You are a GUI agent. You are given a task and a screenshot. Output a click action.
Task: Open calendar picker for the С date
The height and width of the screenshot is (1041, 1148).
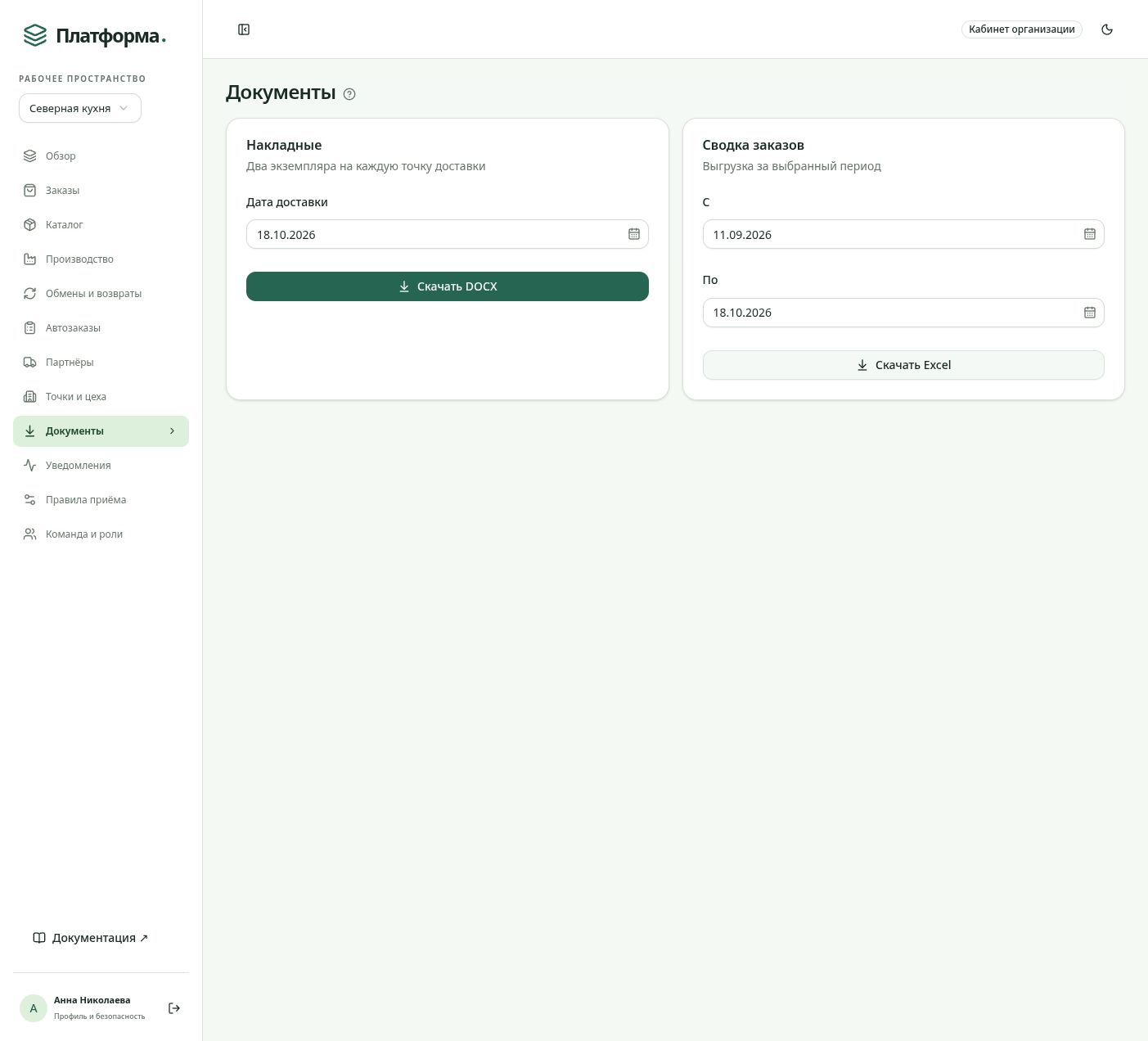tap(1090, 234)
